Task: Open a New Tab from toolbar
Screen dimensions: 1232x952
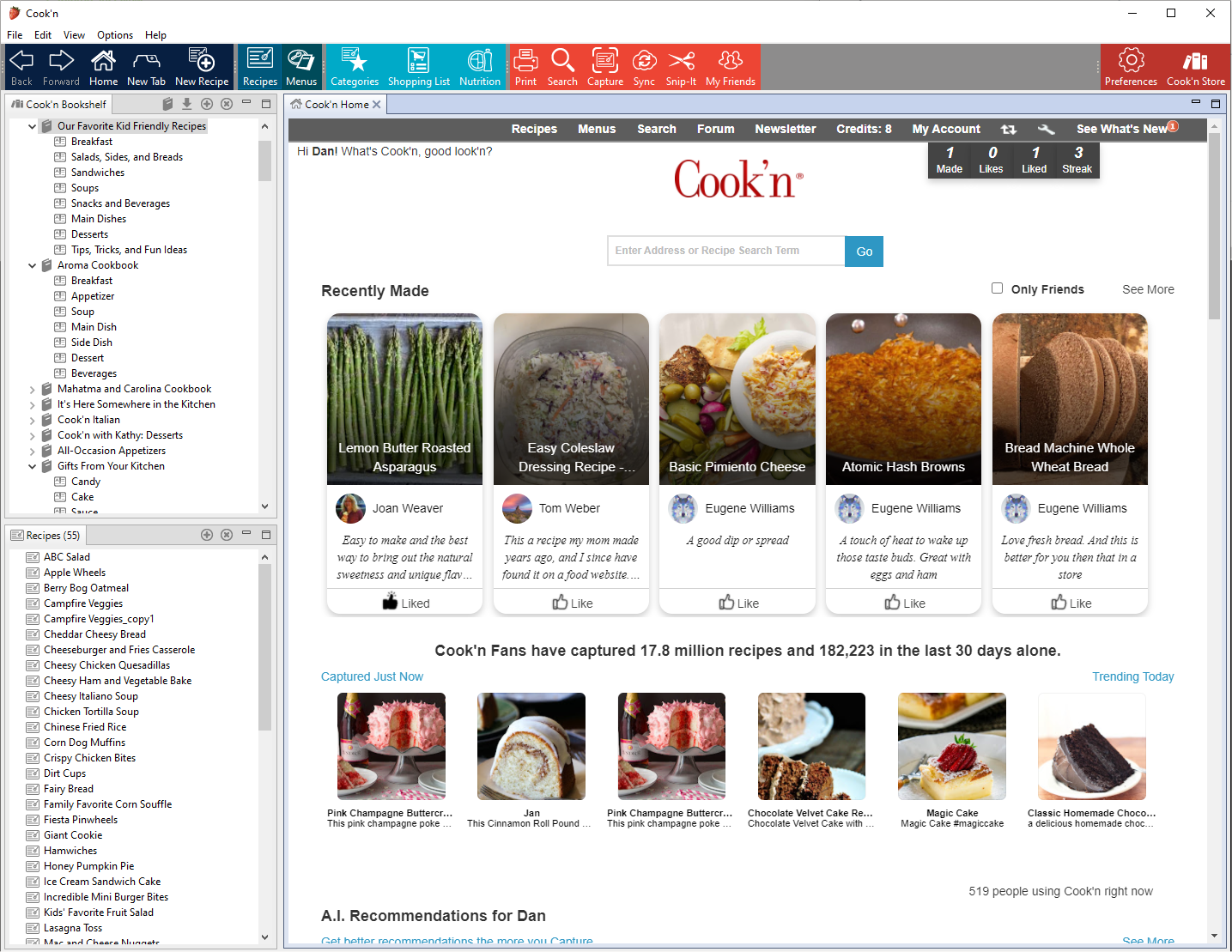Action: (146, 67)
